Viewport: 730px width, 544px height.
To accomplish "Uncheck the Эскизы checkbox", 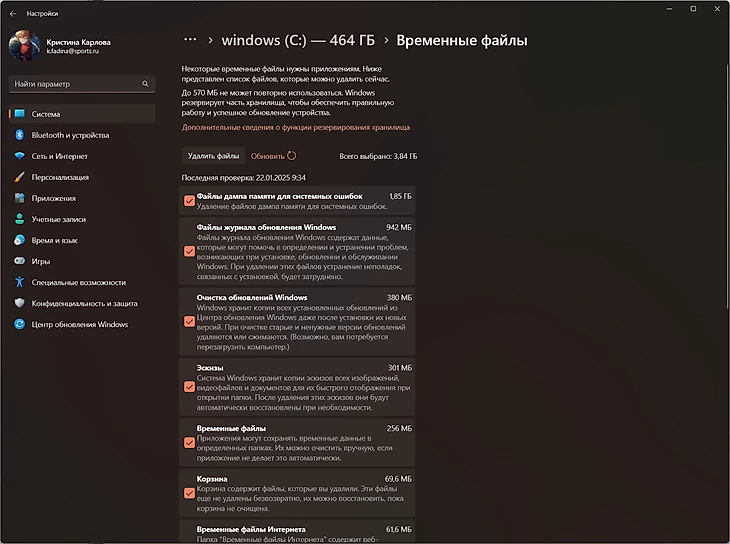I will (189, 385).
